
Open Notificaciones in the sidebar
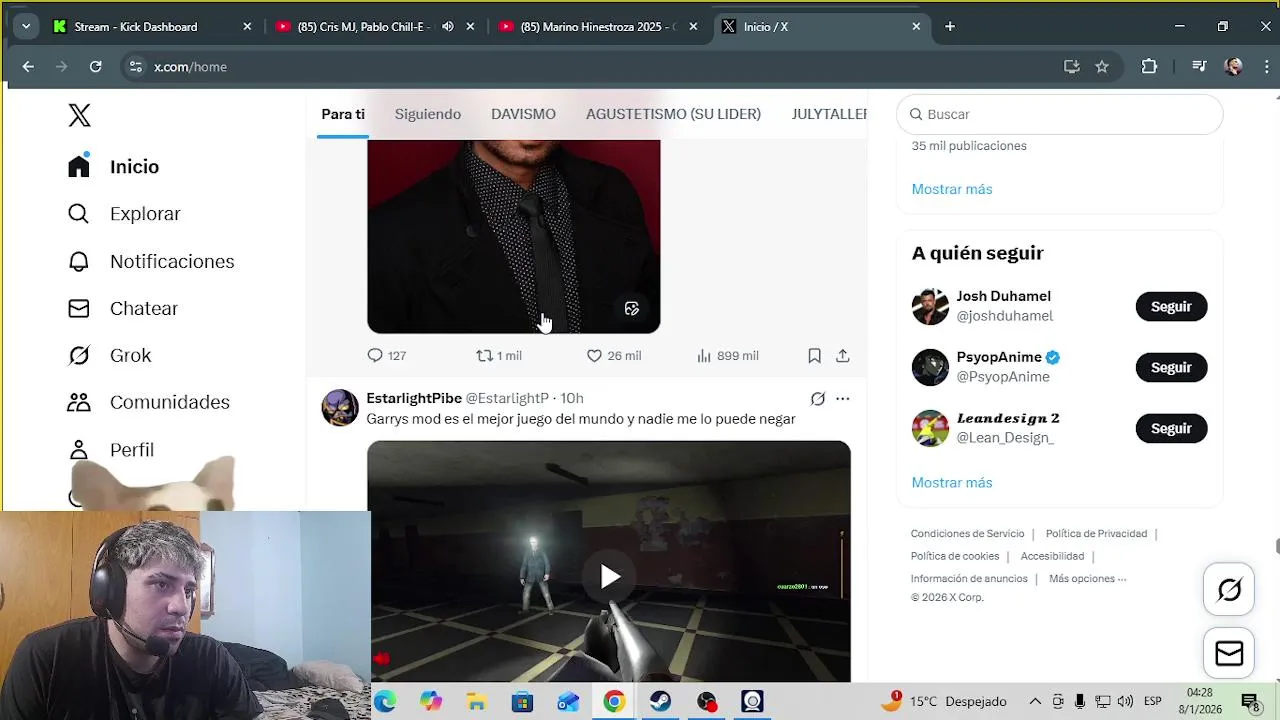150,261
